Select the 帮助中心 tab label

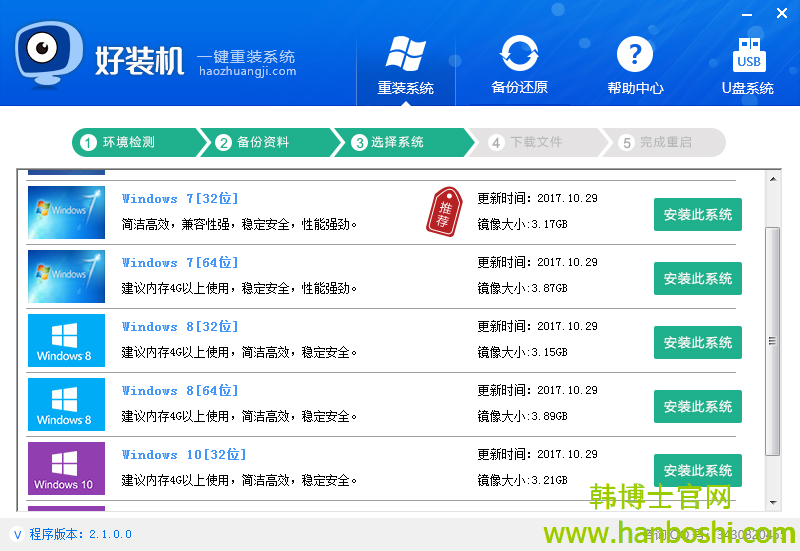point(635,88)
